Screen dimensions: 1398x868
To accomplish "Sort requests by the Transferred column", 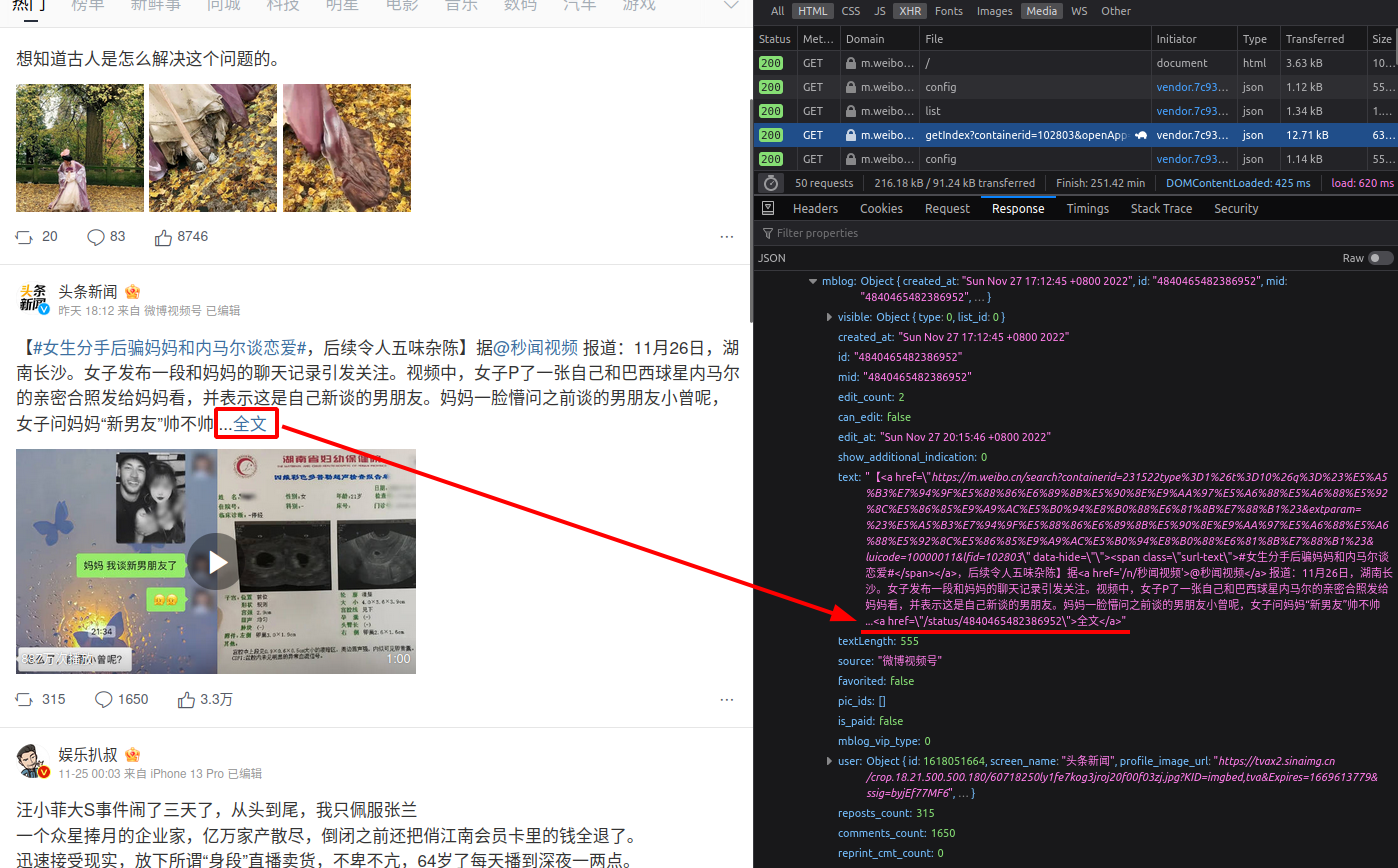I will click(x=1322, y=39).
